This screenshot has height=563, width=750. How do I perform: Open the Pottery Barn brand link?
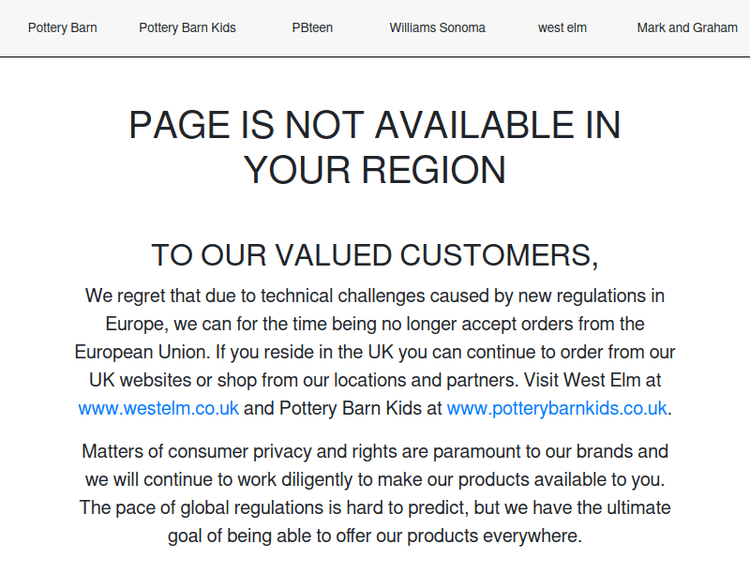click(x=62, y=28)
